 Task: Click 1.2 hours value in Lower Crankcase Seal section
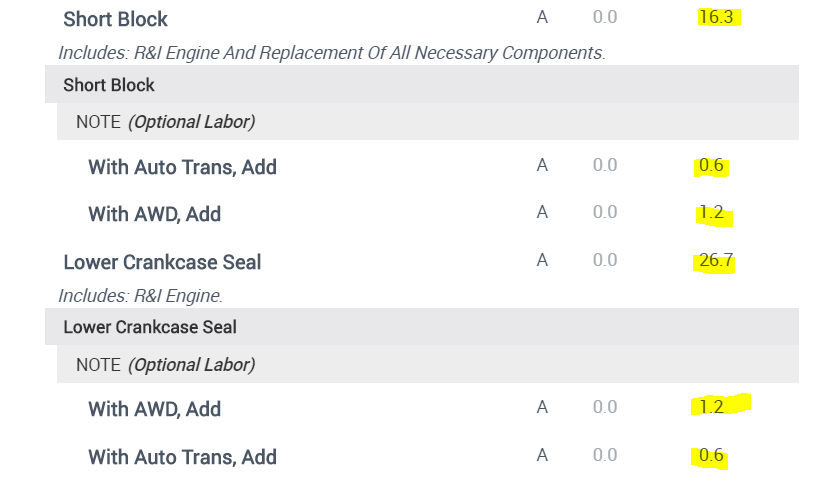tap(711, 407)
